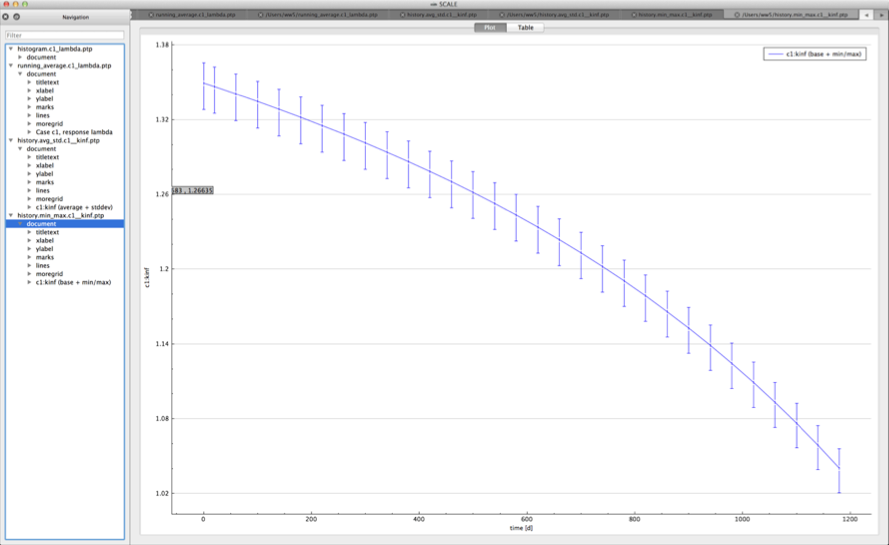The width and height of the screenshot is (889, 545).
Task: Close the /Users/ww5/history.min_max.c1__kinf.ptp tab via its X icon
Action: [x=738, y=16]
